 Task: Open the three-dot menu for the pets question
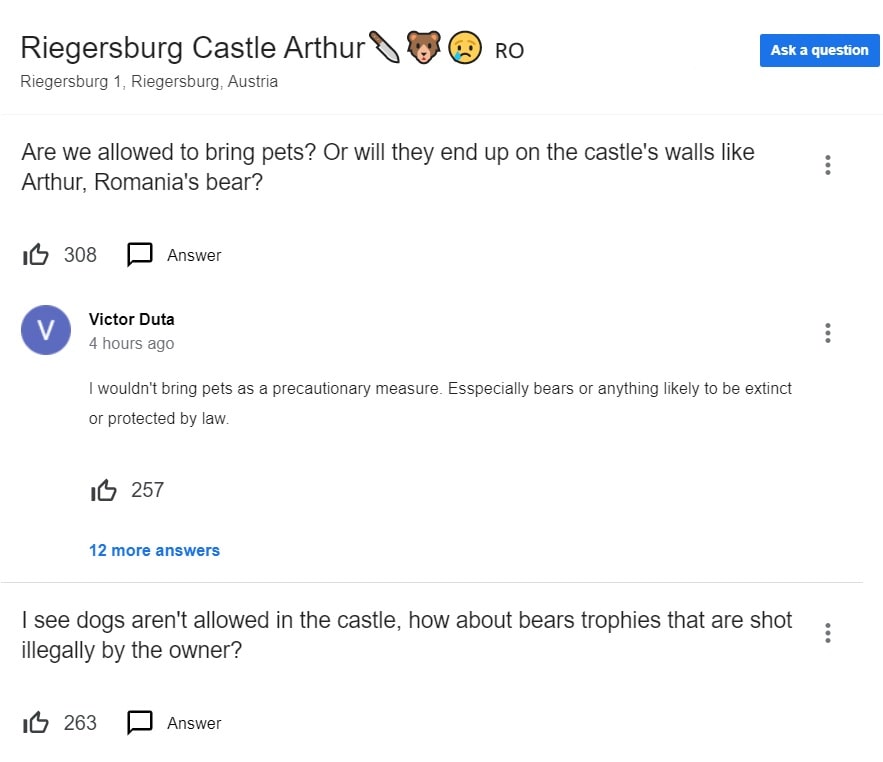pyautogui.click(x=827, y=165)
